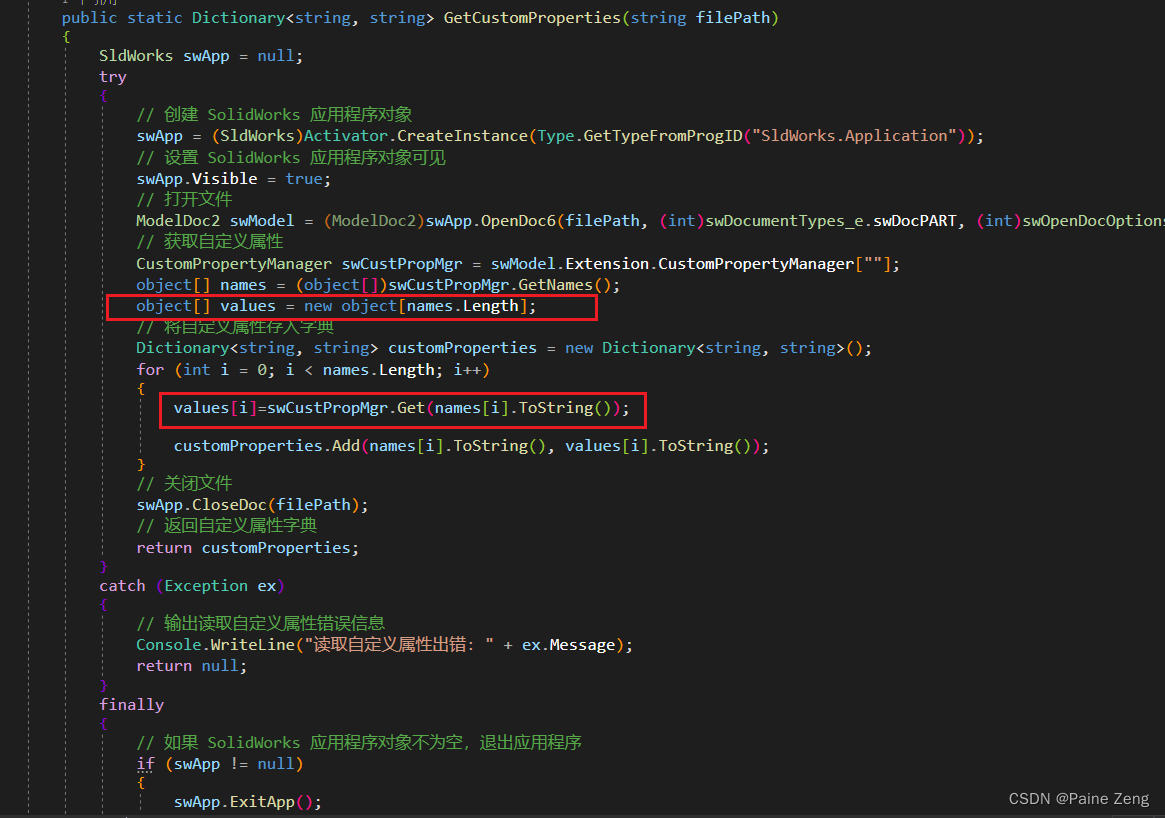Click the 'OpenDoc6' method call
This screenshot has width=1165, height=818.
tap(519, 221)
